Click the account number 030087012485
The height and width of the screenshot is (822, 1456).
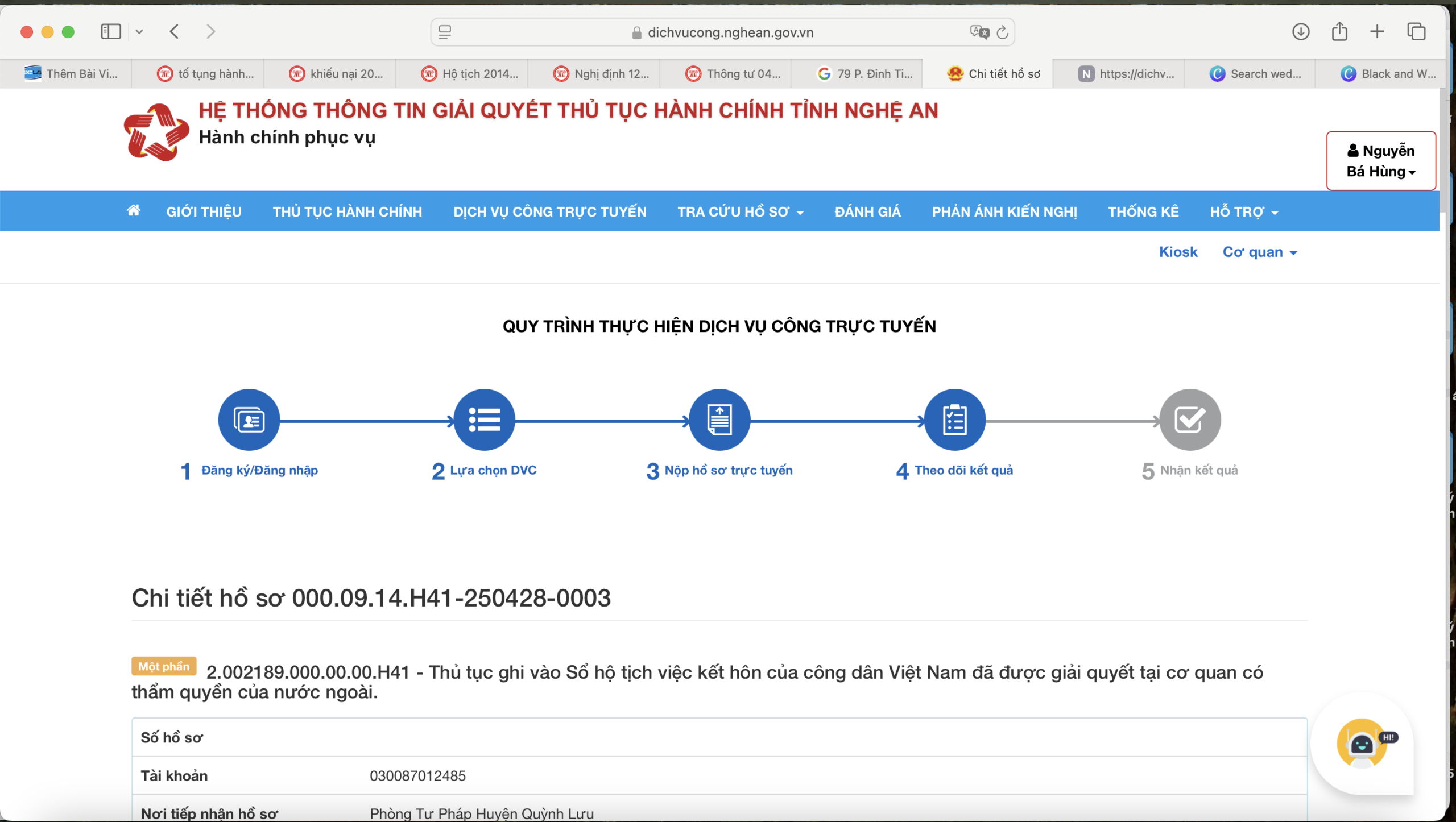417,775
